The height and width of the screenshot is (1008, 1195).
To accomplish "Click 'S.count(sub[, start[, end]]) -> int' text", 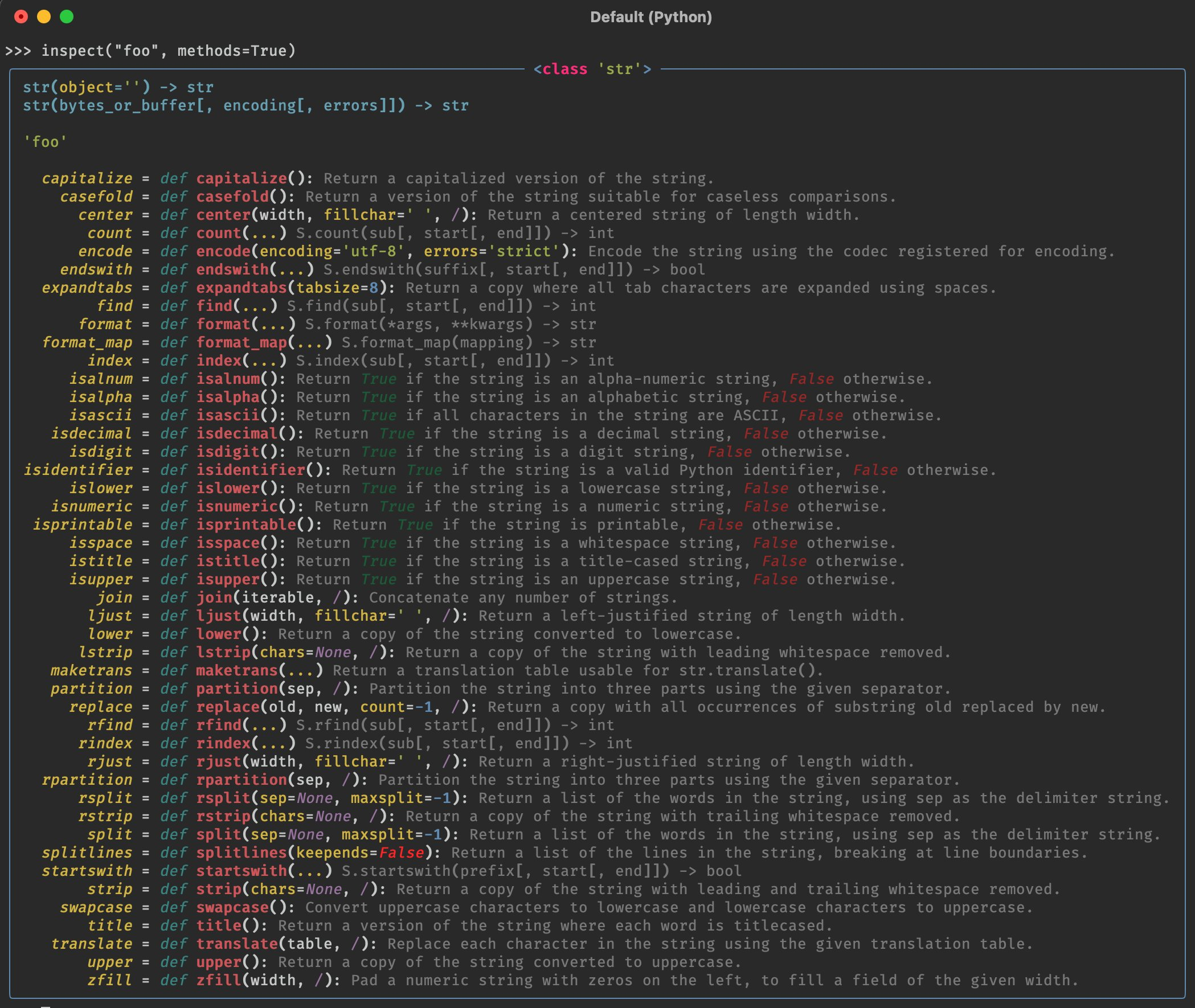I will (455, 233).
